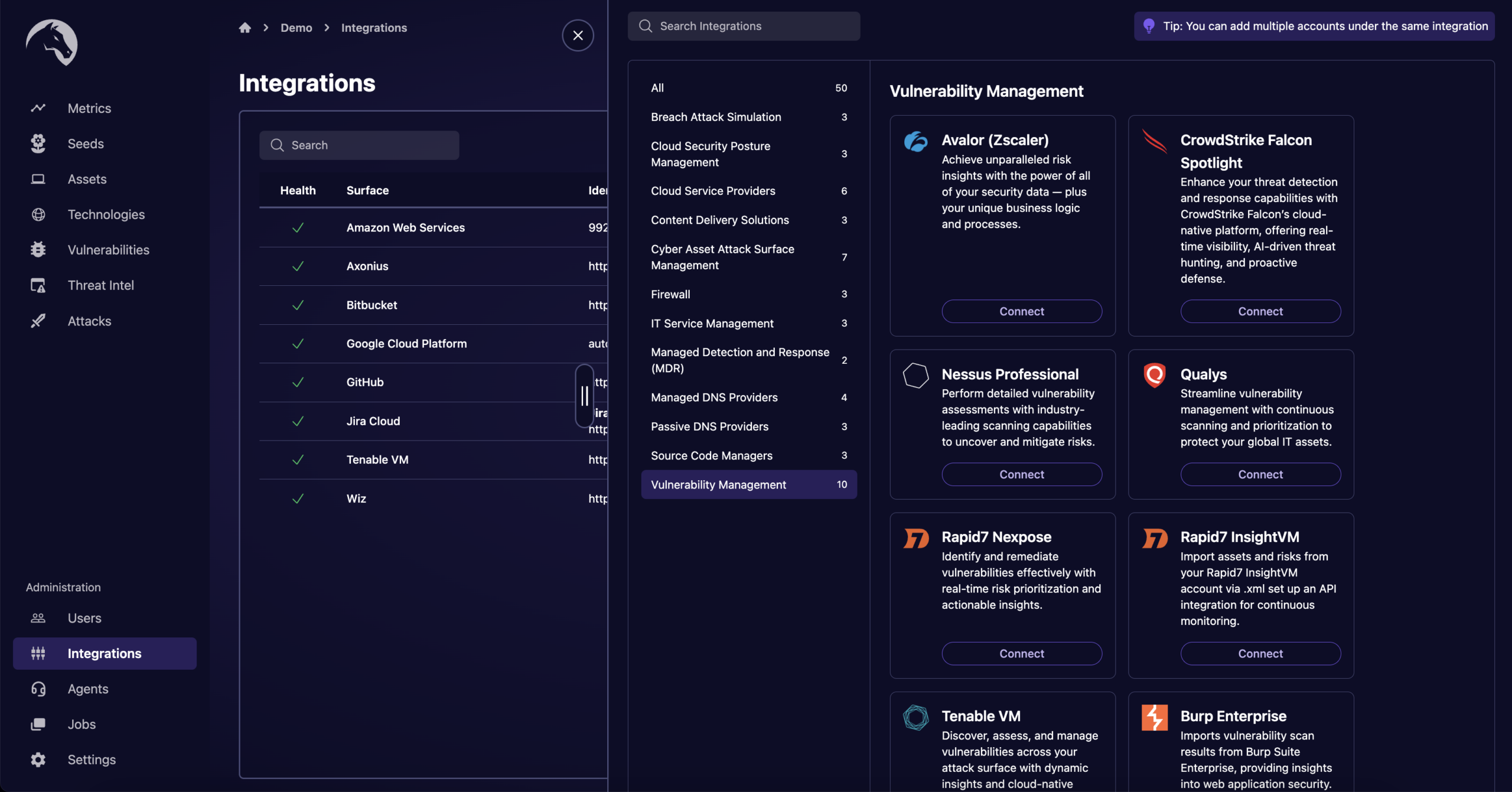This screenshot has height=792, width=1512.
Task: Select IT Service Management category
Action: pos(749,323)
